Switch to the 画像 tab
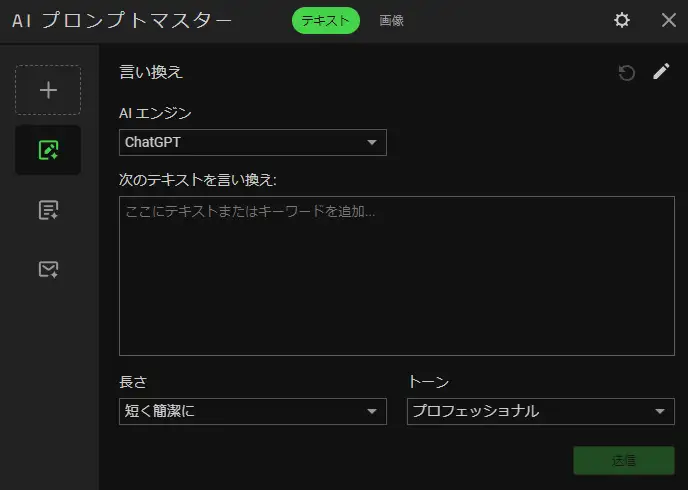Viewport: 688px width, 490px height. point(391,20)
